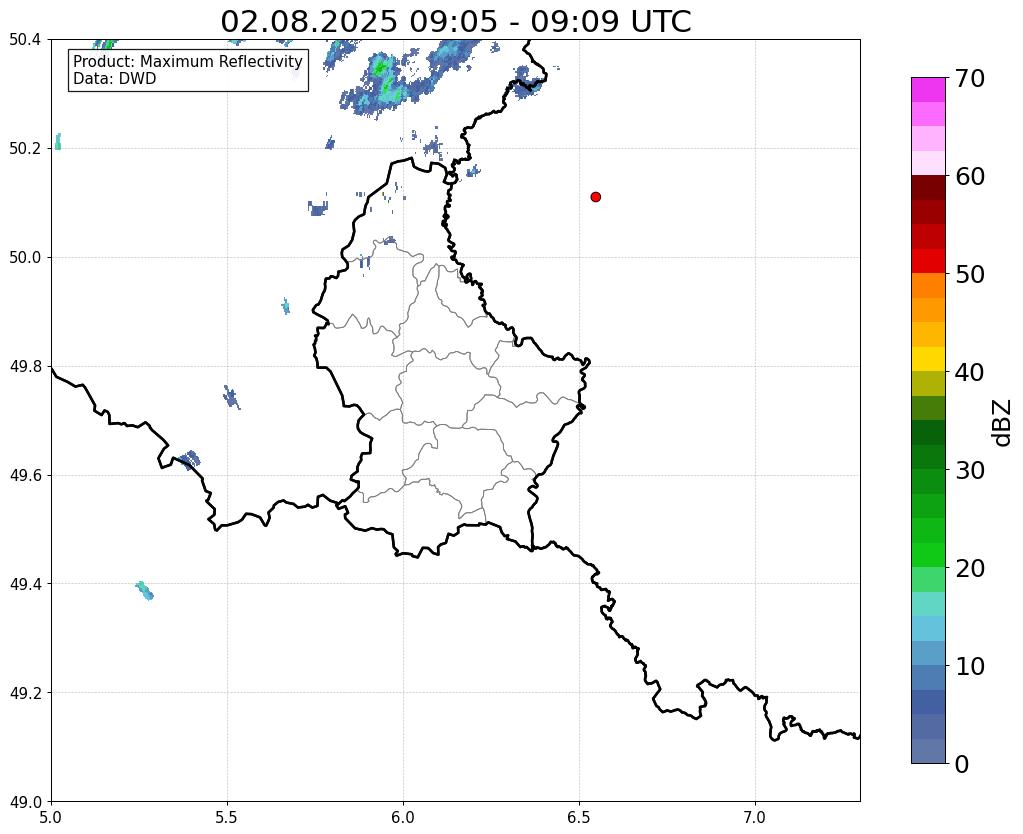This screenshot has height=834, width=1023.
Task: Click the longitude axis label 5.5
Action: click(227, 818)
